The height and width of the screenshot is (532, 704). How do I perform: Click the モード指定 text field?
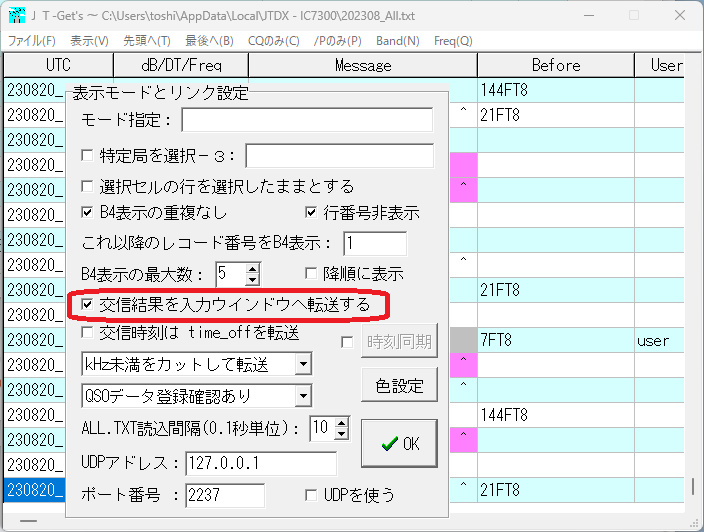tap(308, 119)
